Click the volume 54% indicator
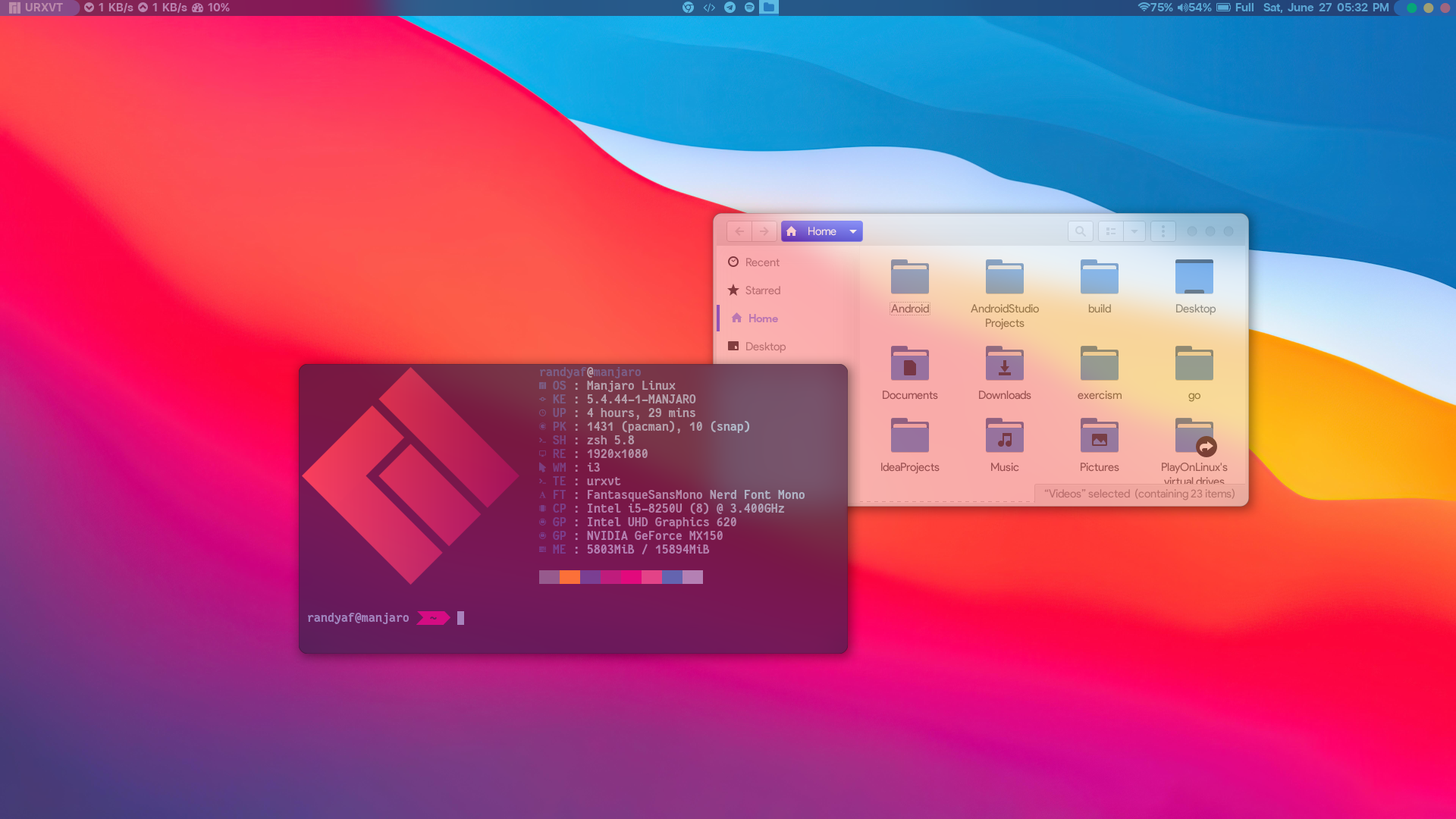 click(1194, 8)
